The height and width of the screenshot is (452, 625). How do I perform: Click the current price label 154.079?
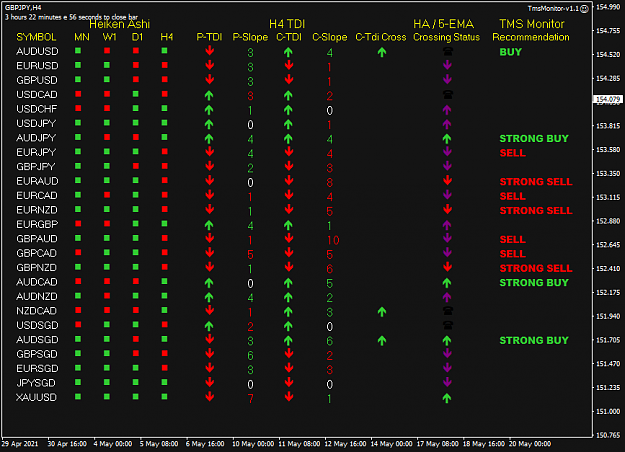(x=608, y=99)
